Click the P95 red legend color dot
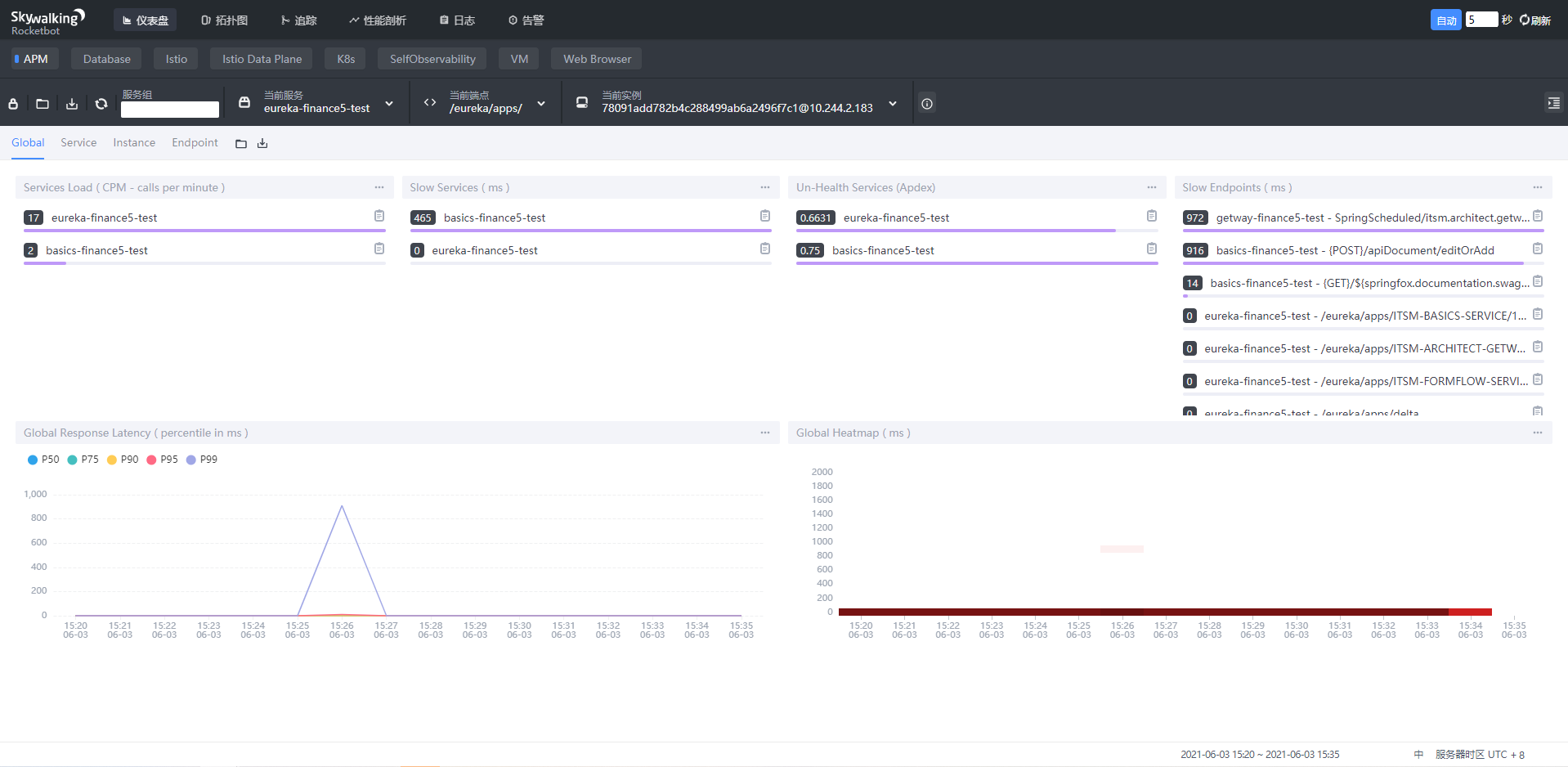The image size is (1568, 767). (151, 460)
